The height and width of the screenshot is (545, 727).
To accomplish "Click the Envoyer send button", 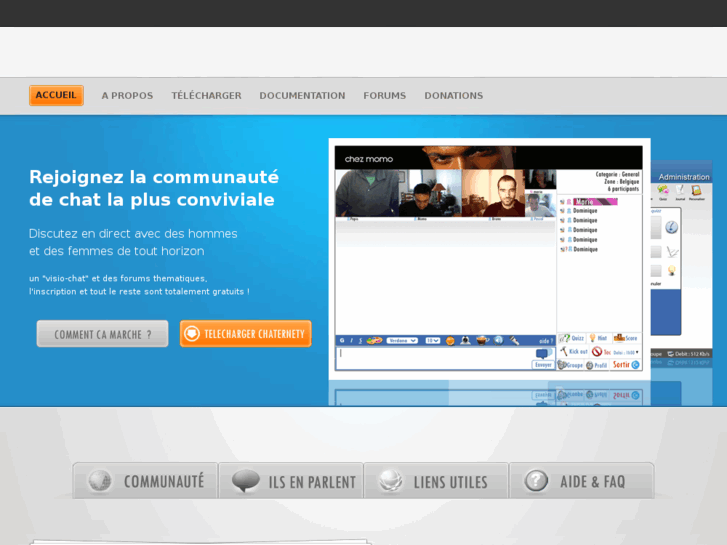I will (x=543, y=365).
